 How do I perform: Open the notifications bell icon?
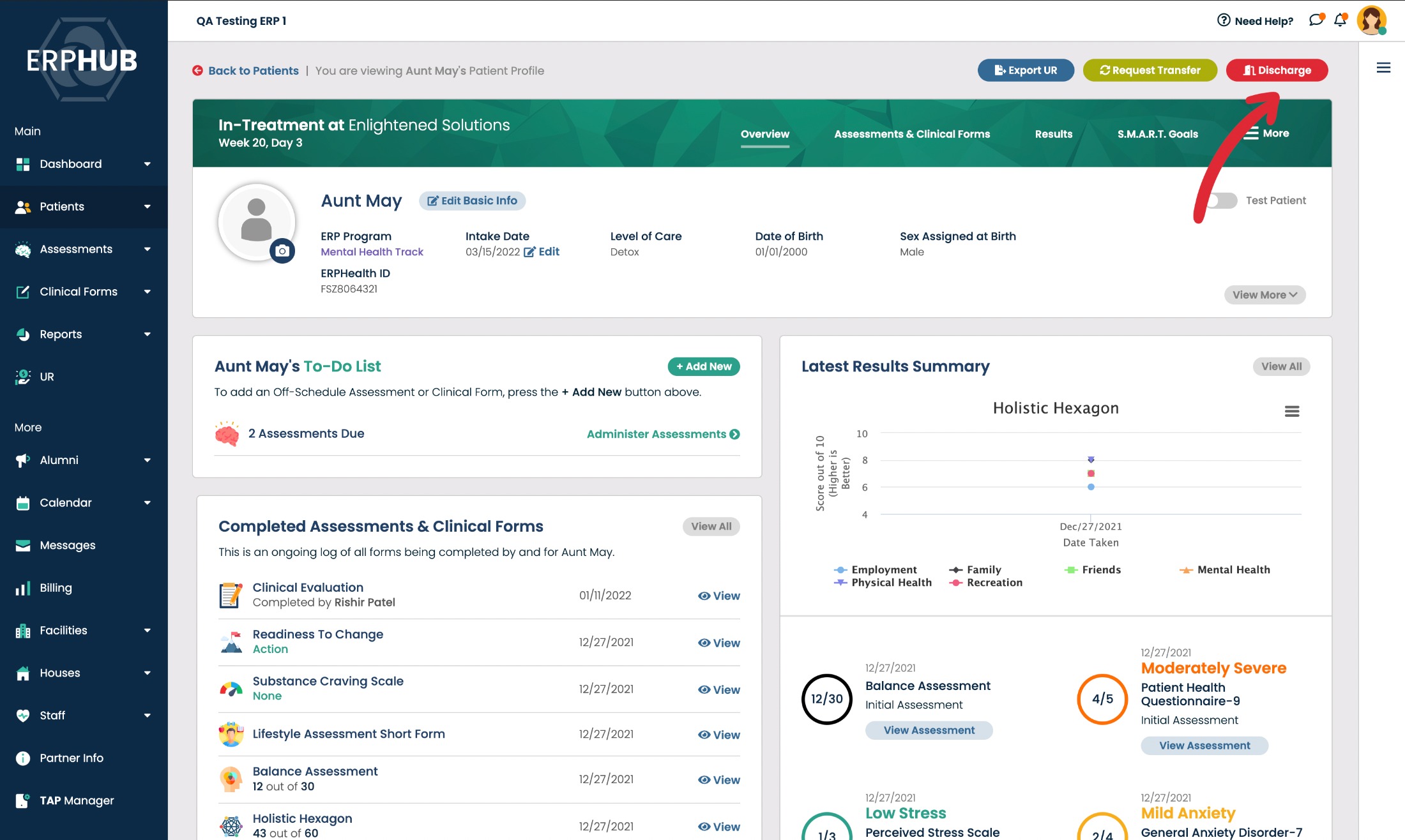[1340, 20]
